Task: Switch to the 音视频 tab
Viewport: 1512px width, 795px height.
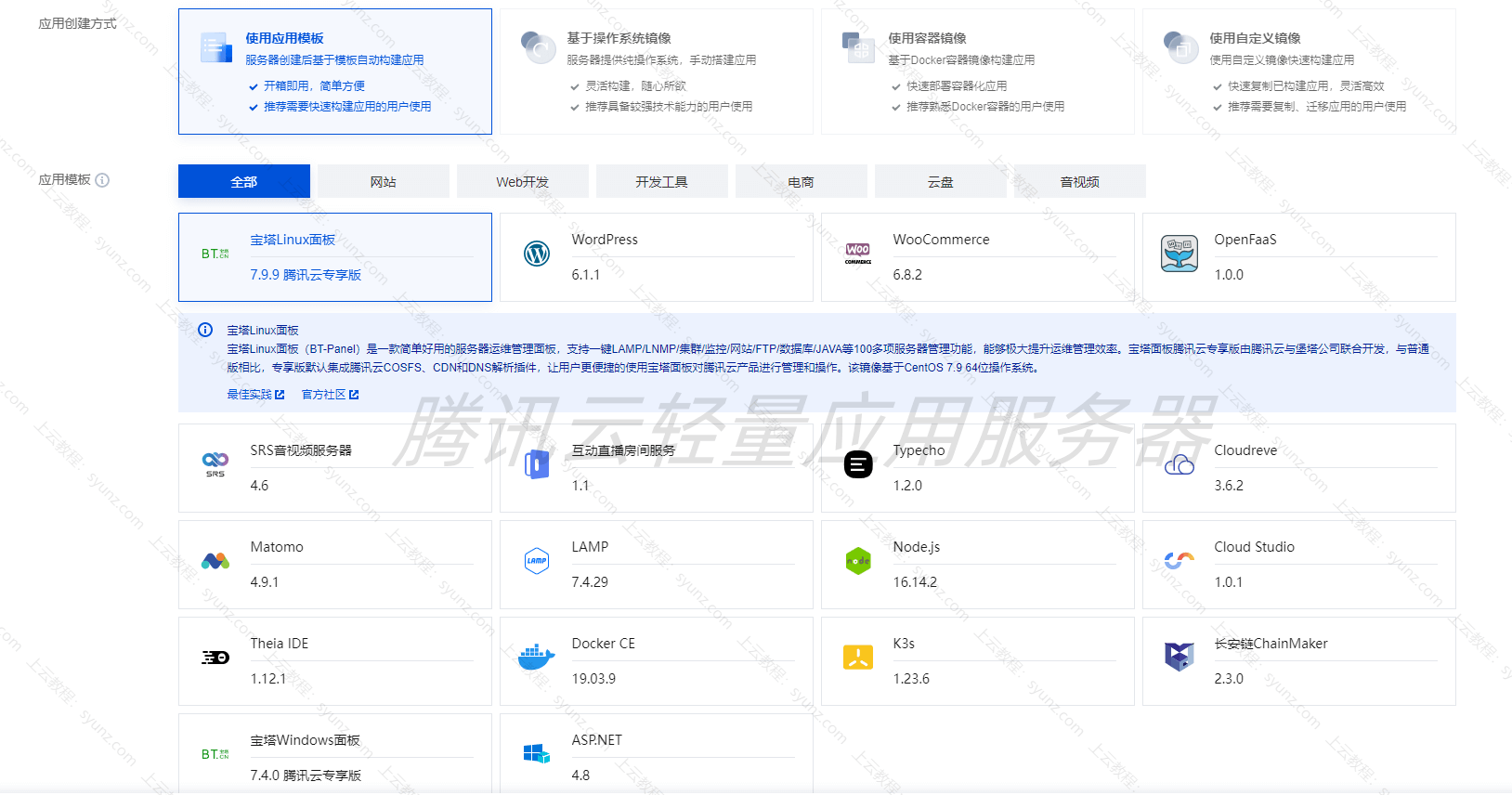Action: click(1080, 181)
